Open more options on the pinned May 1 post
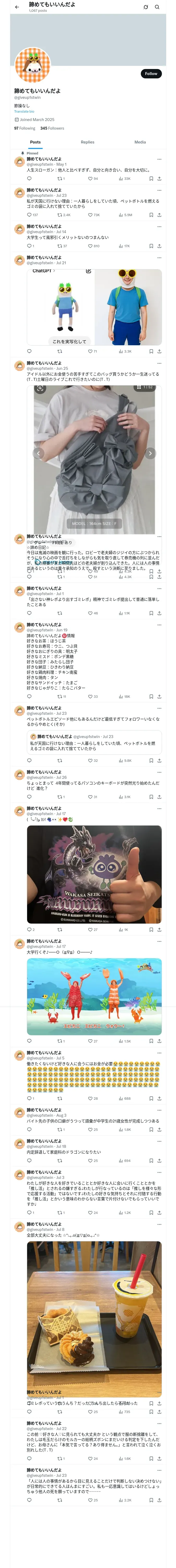Screen dimensions: 176x1568 160,159
